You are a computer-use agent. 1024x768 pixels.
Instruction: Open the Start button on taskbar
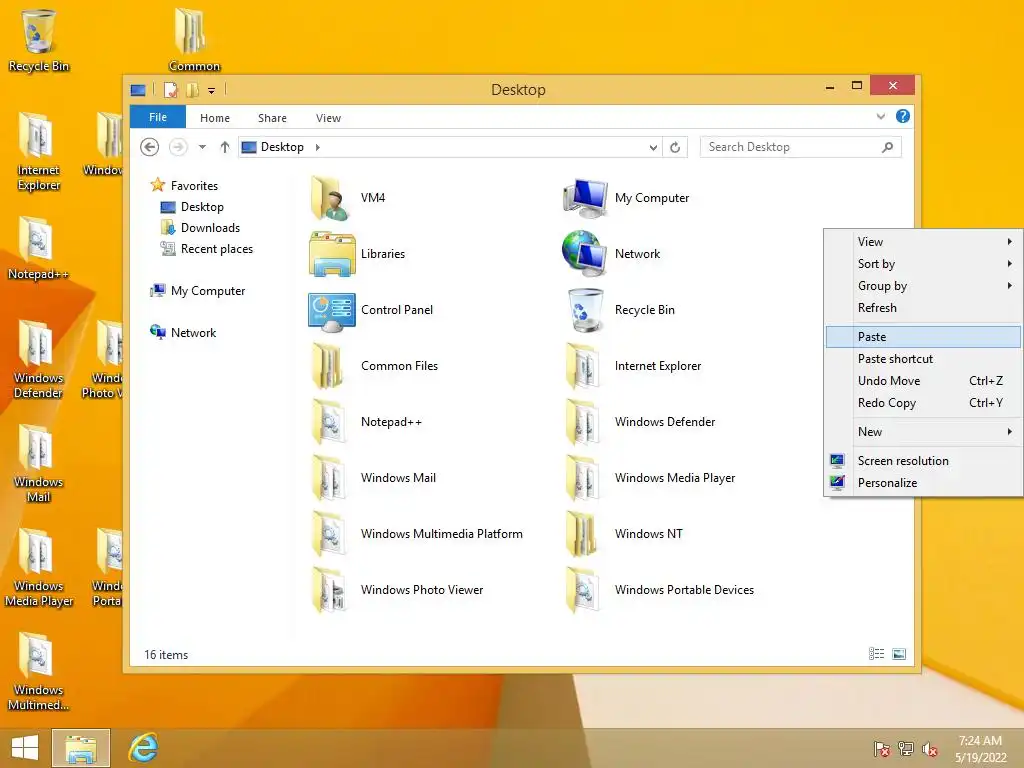[25, 748]
